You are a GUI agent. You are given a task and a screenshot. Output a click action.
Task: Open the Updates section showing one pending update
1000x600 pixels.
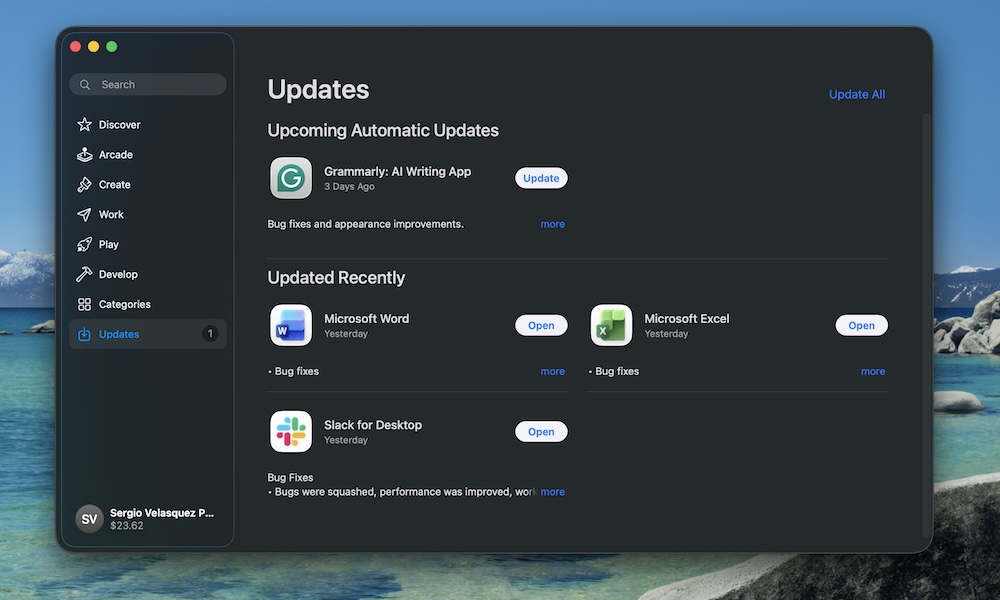pyautogui.click(x=117, y=334)
